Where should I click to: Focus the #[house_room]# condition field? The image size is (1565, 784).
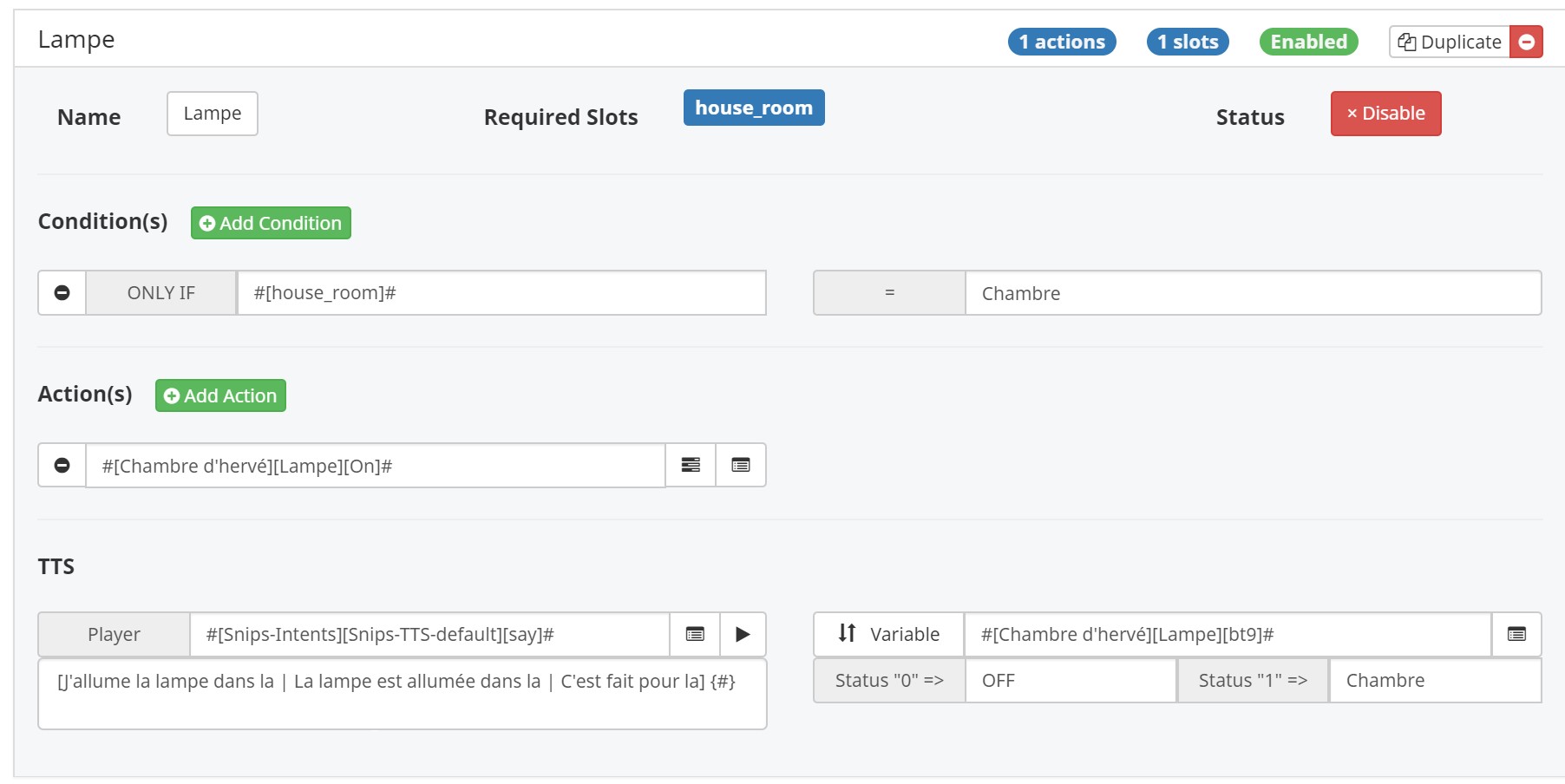click(501, 293)
